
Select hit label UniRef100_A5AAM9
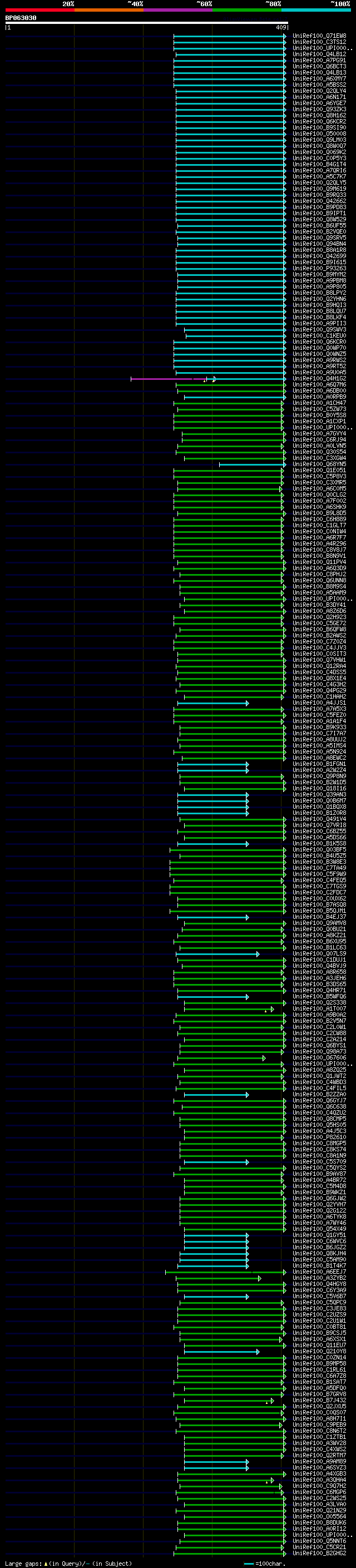coord(319,593)
